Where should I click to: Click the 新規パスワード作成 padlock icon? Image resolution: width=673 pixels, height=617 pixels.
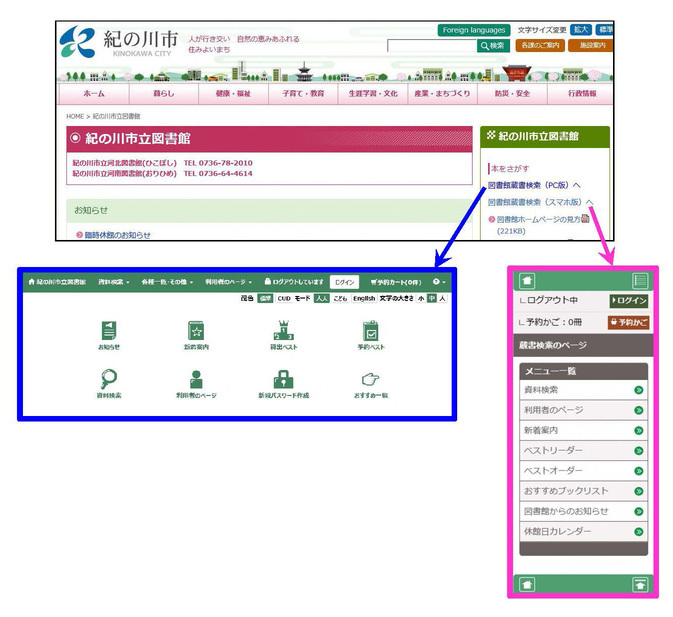point(283,379)
